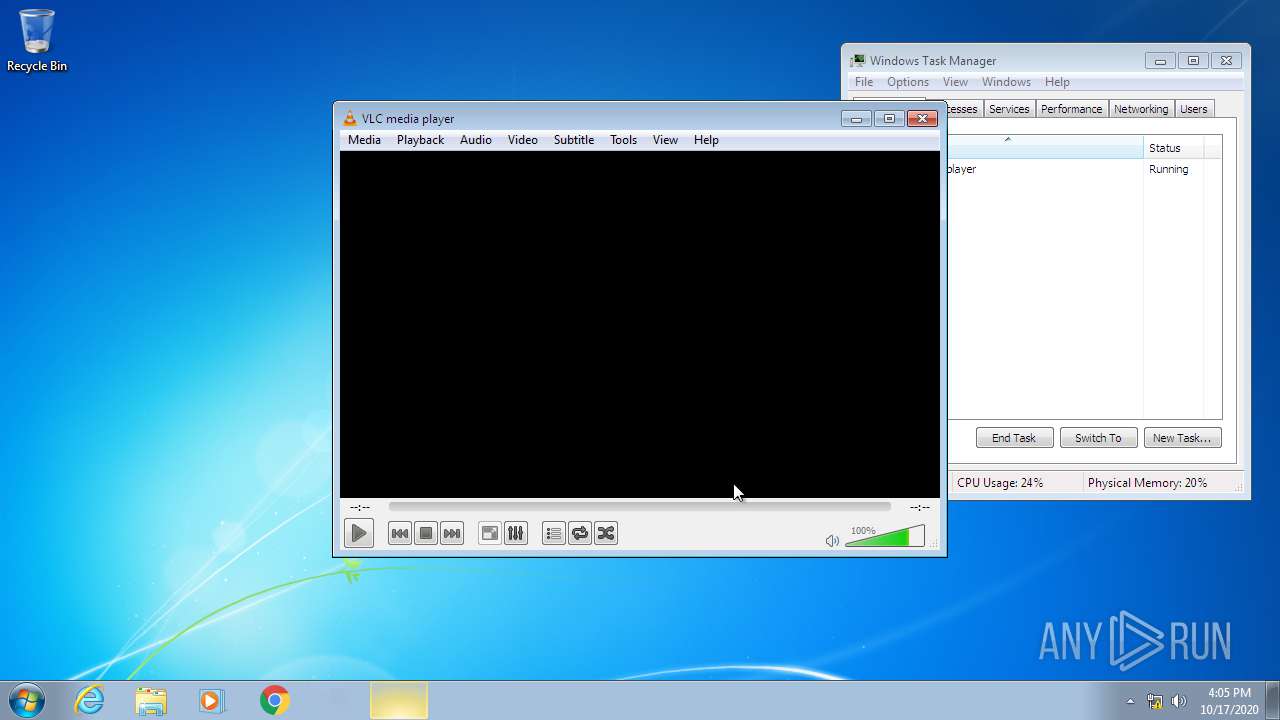Viewport: 1280px width, 720px height.
Task: Switch to the Performance tab
Action: [1071, 109]
